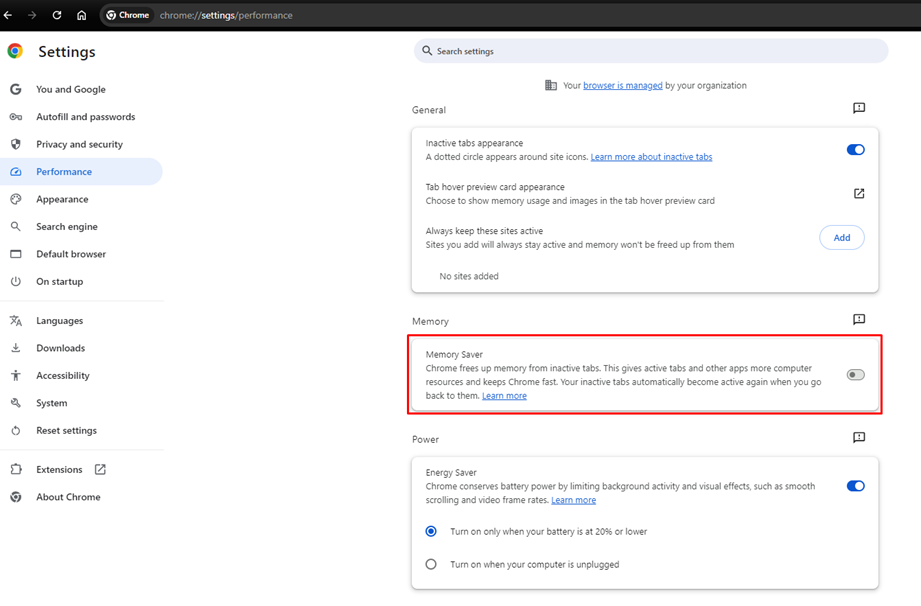Open Privacy and security settings

[81, 144]
